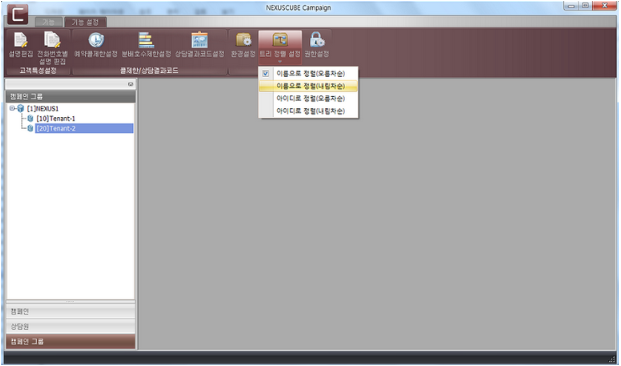Select the [10]Tenant-1 tree item
This screenshot has height=366, width=621.
56,118
